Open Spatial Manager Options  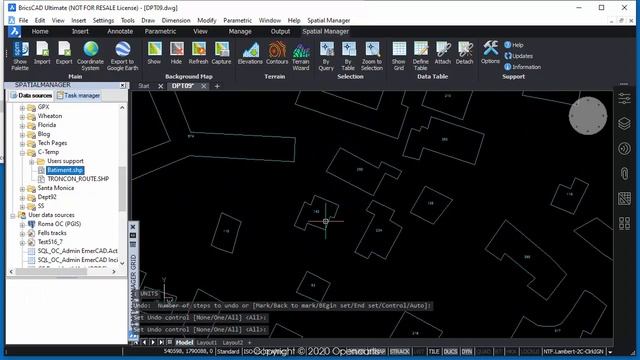tap(490, 52)
